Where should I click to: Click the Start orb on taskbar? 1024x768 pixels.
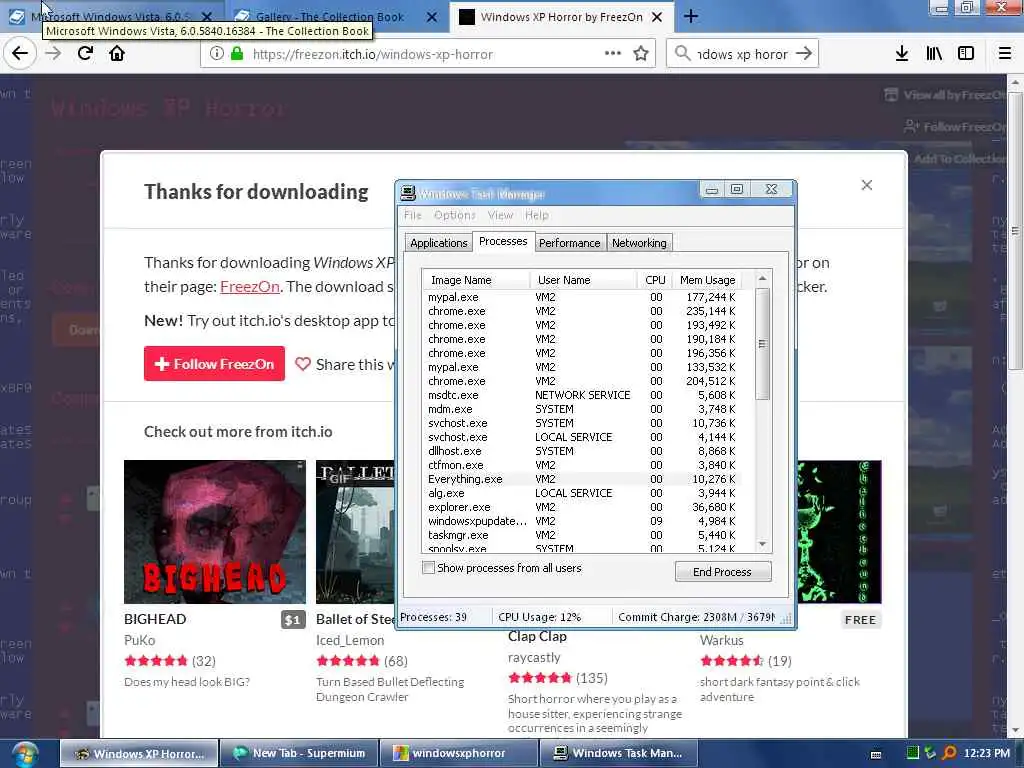coord(24,754)
